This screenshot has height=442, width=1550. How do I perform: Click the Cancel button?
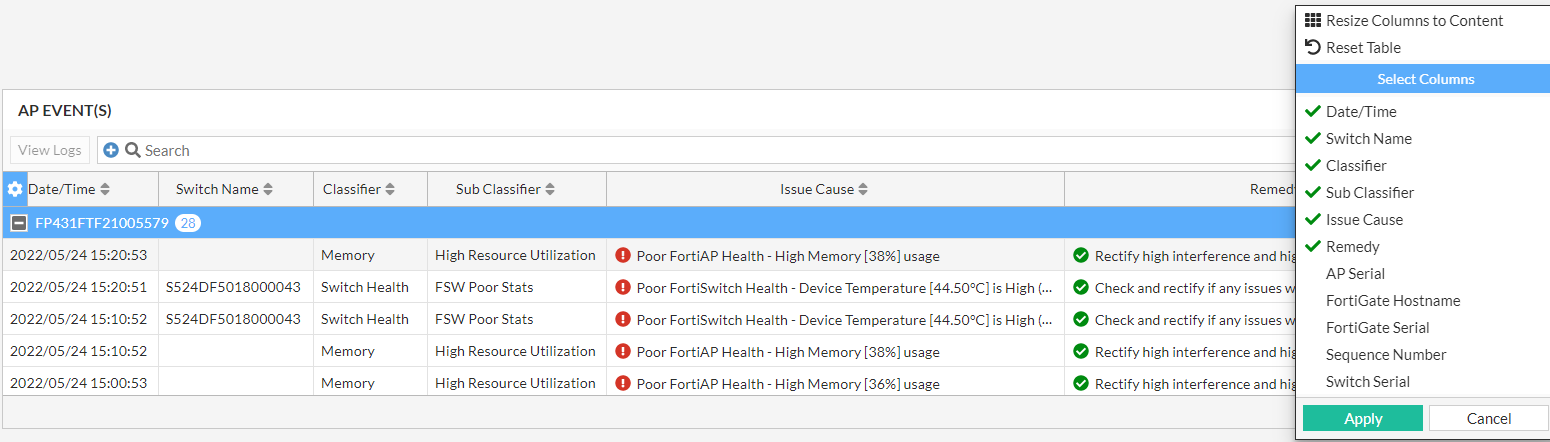coord(1488,419)
